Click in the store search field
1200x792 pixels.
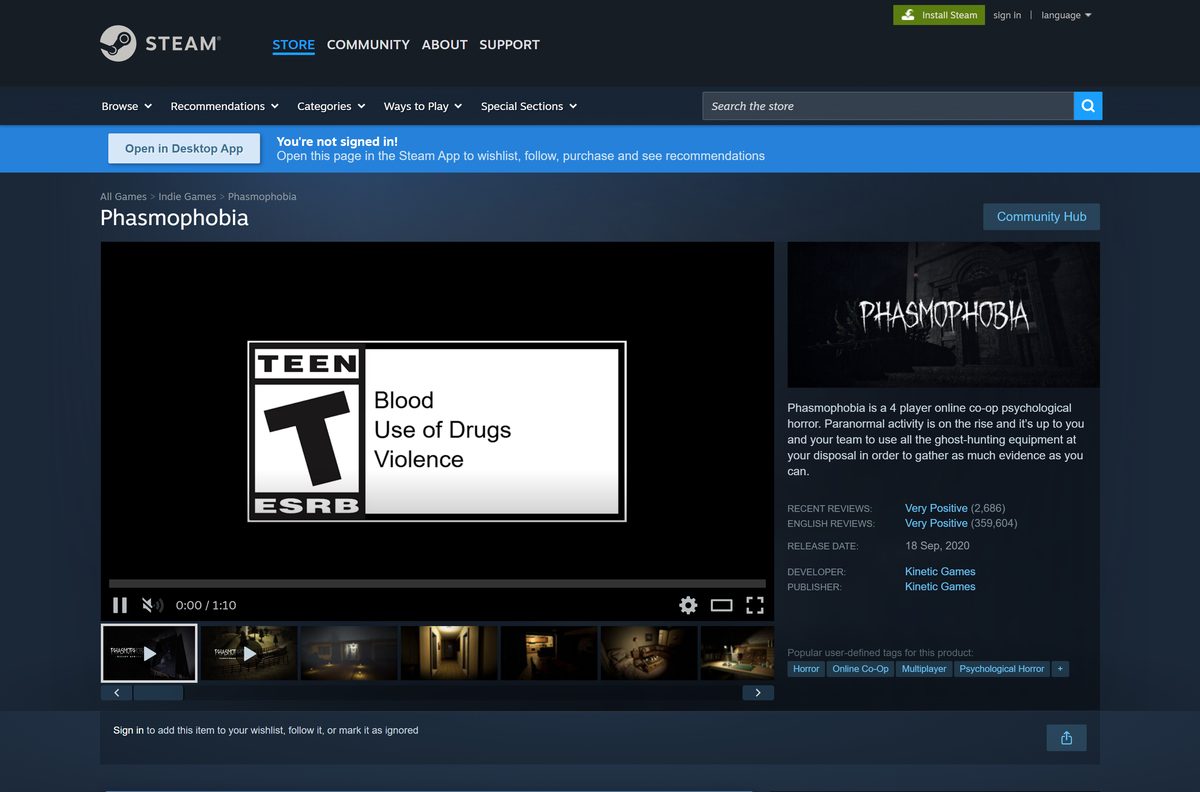coord(888,106)
